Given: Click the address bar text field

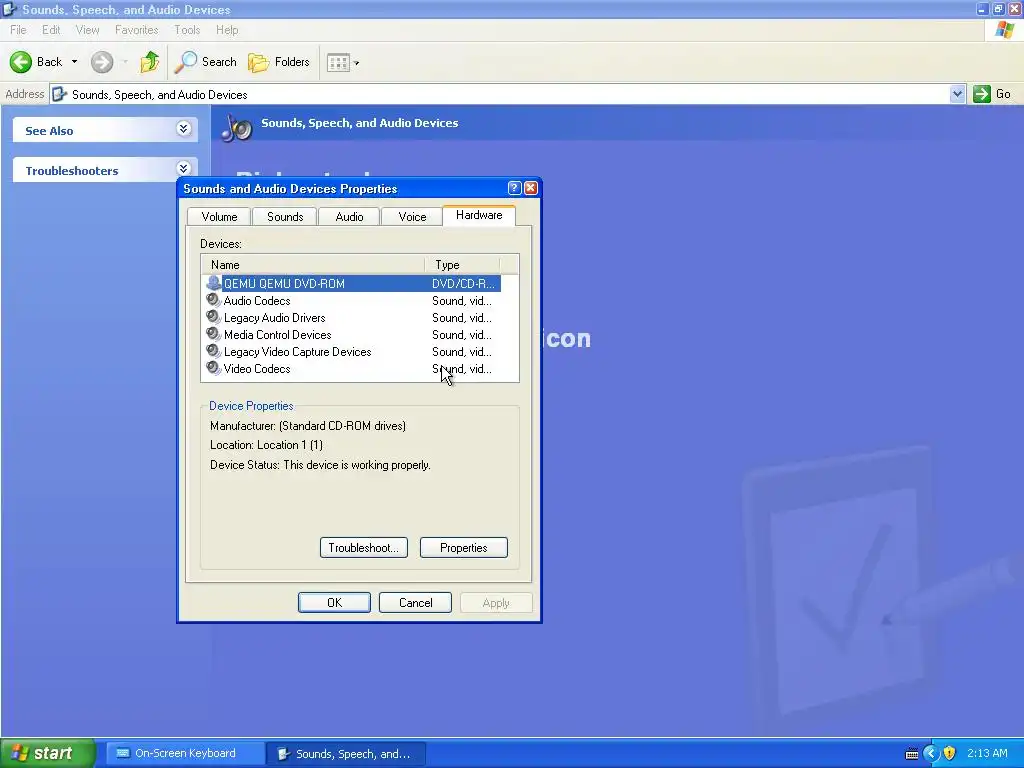Looking at the screenshot, I should pyautogui.click(x=500, y=94).
